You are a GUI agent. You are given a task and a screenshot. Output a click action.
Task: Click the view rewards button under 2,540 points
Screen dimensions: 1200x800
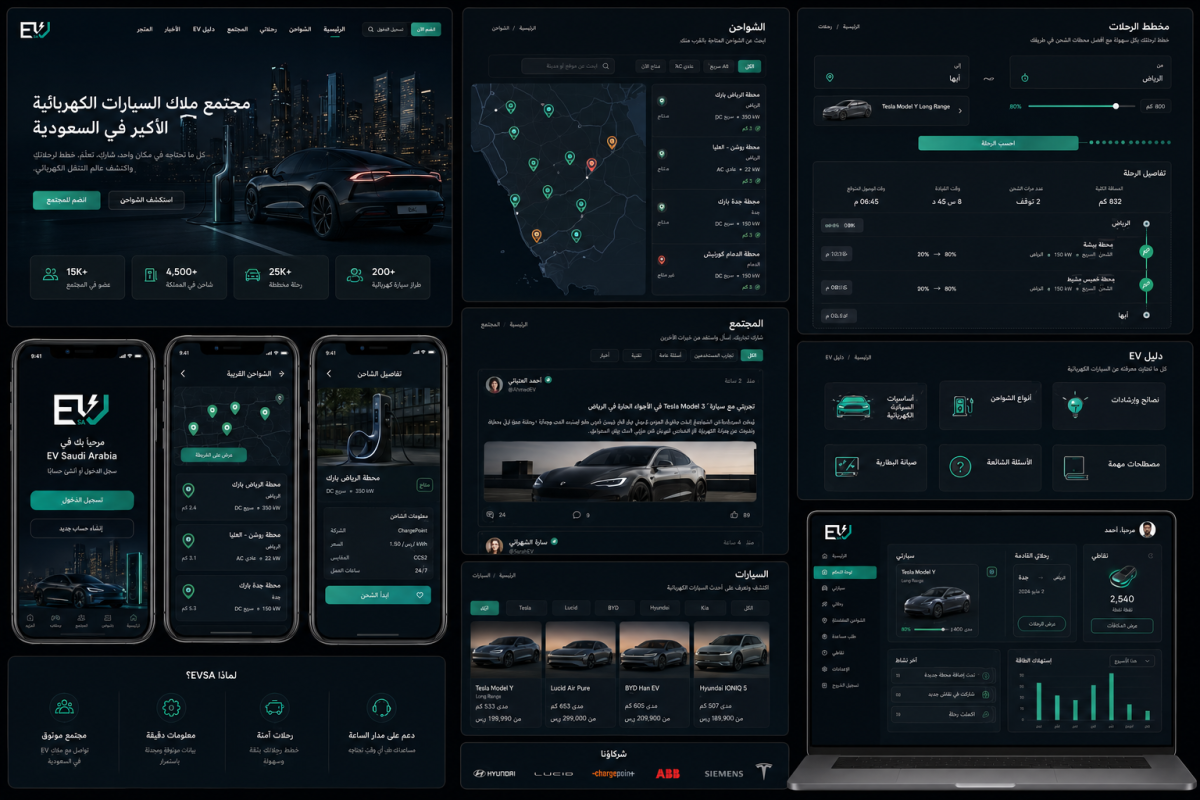(x=1121, y=625)
